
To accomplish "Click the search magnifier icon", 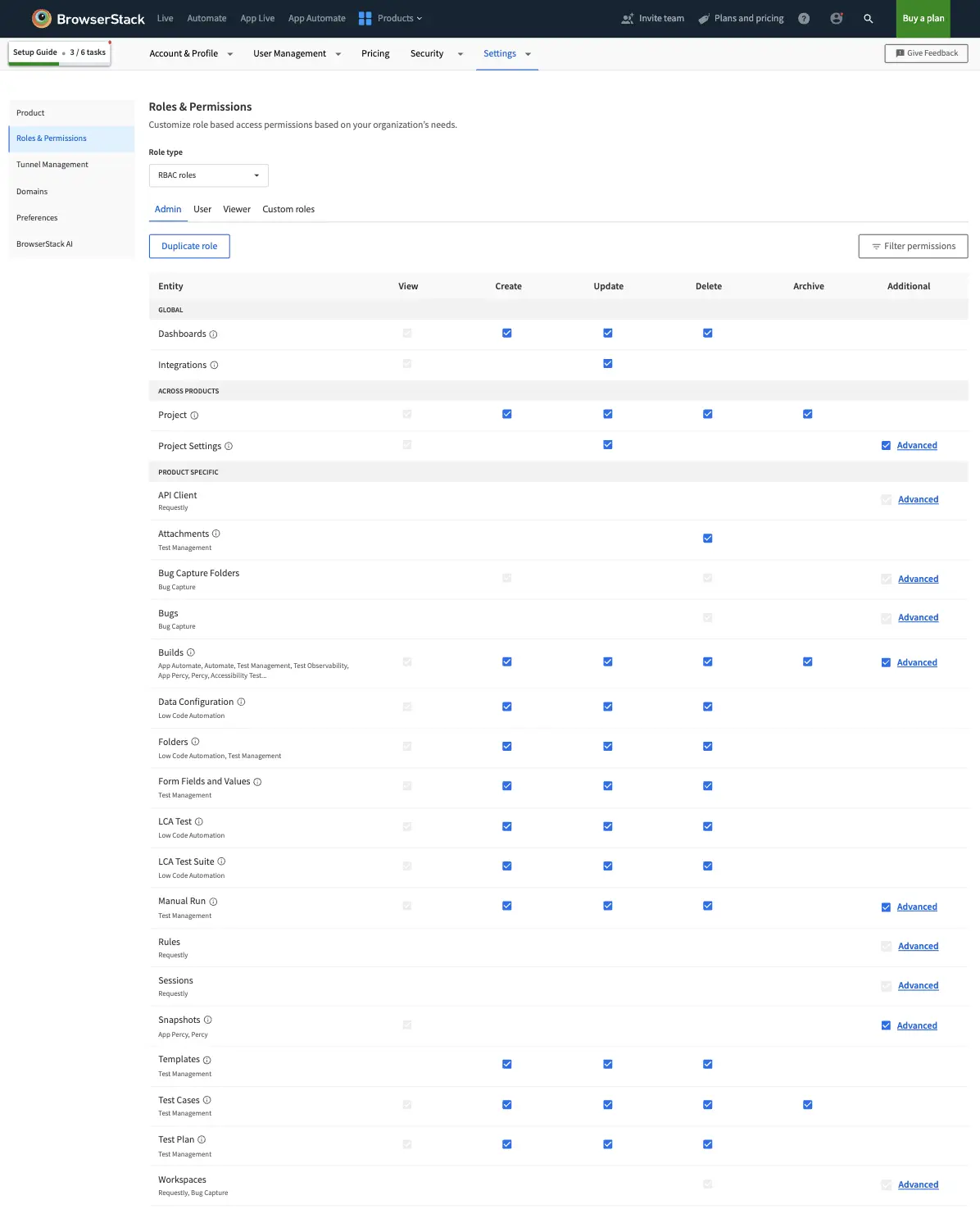I will [869, 18].
